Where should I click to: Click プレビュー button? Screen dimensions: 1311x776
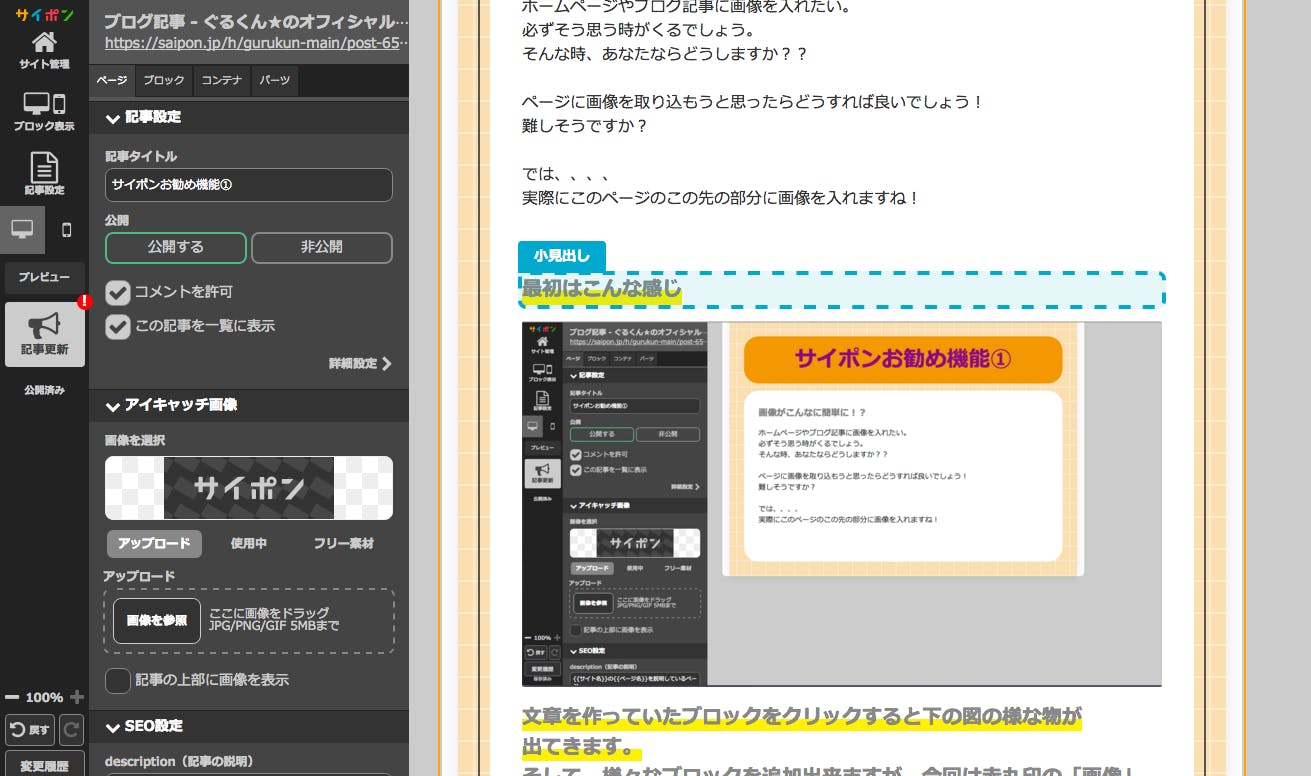[44, 277]
